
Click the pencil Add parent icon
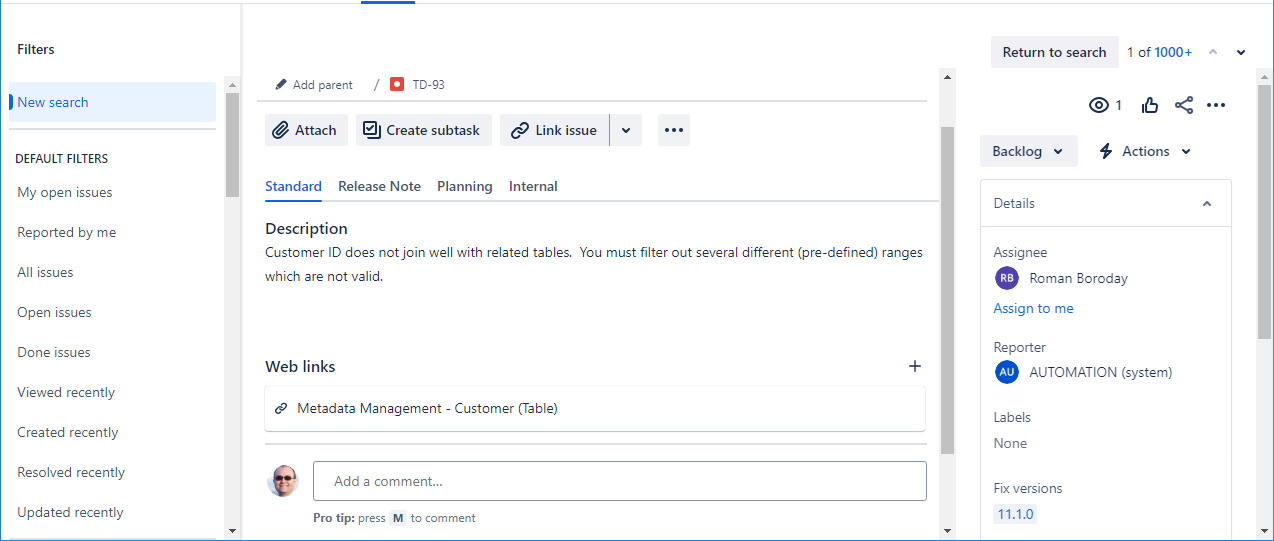[281, 85]
